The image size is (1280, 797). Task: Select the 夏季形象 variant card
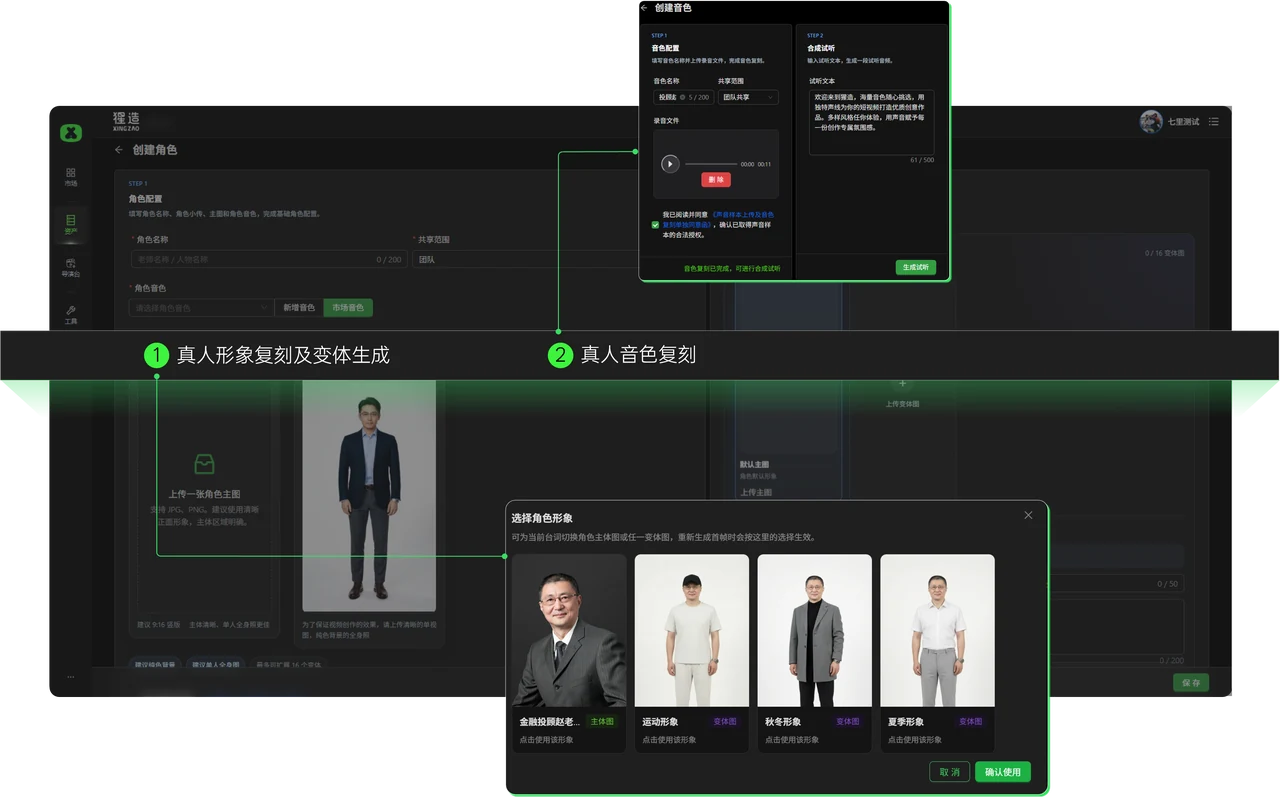point(937,653)
